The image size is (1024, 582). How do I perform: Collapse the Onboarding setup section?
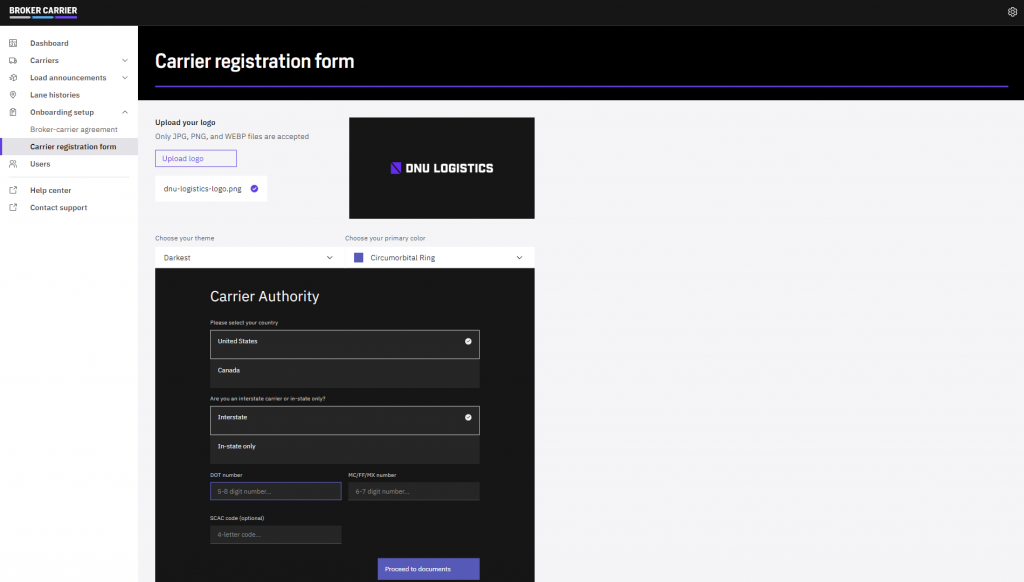coord(125,112)
